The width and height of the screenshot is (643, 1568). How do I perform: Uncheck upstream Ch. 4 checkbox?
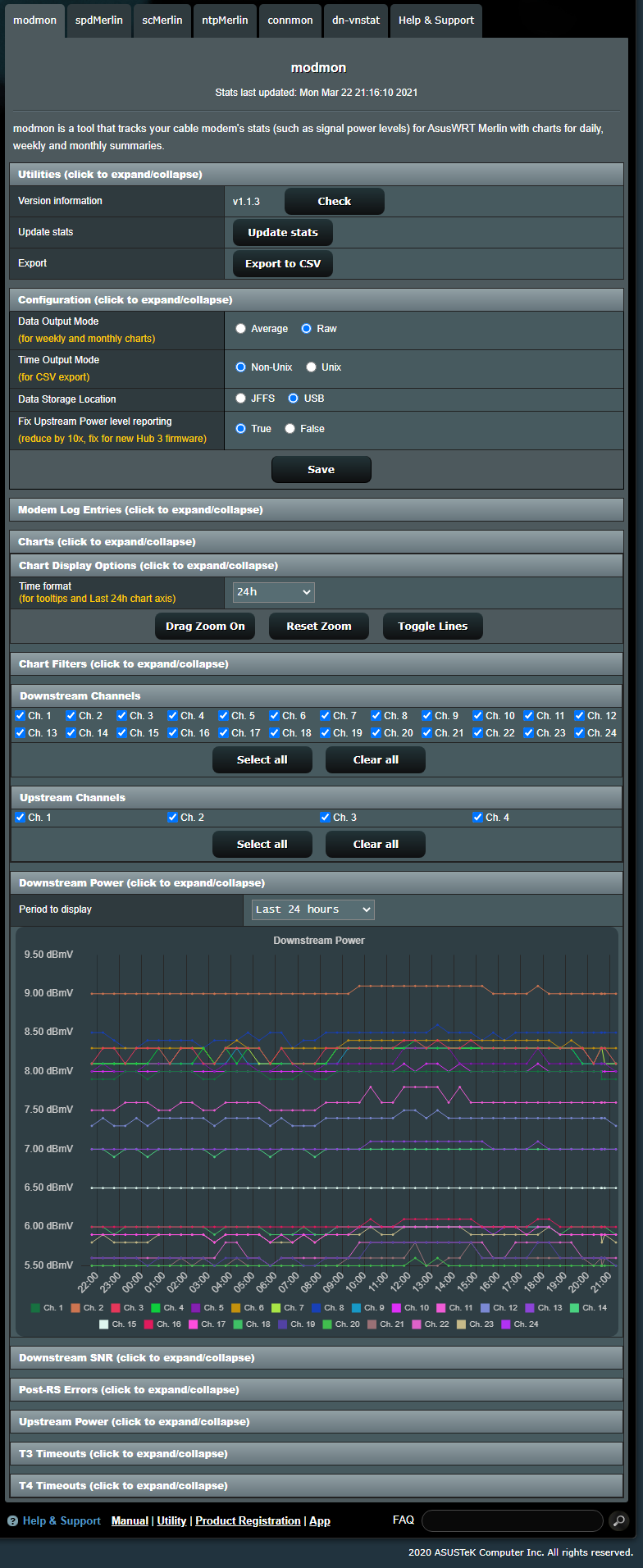pos(478,818)
